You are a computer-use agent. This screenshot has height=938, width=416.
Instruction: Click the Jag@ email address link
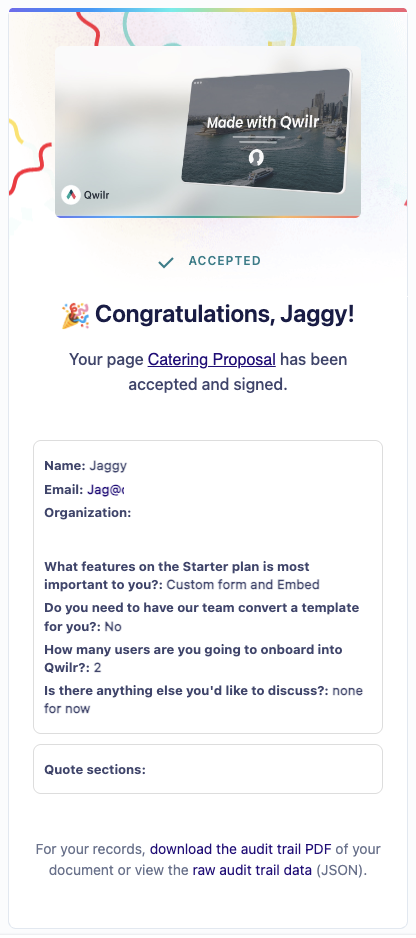click(x=105, y=490)
